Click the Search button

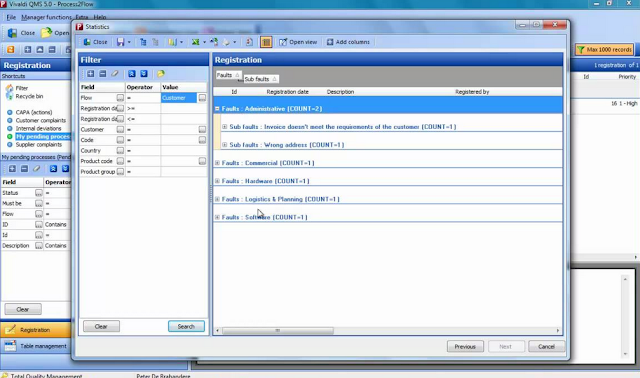point(186,327)
